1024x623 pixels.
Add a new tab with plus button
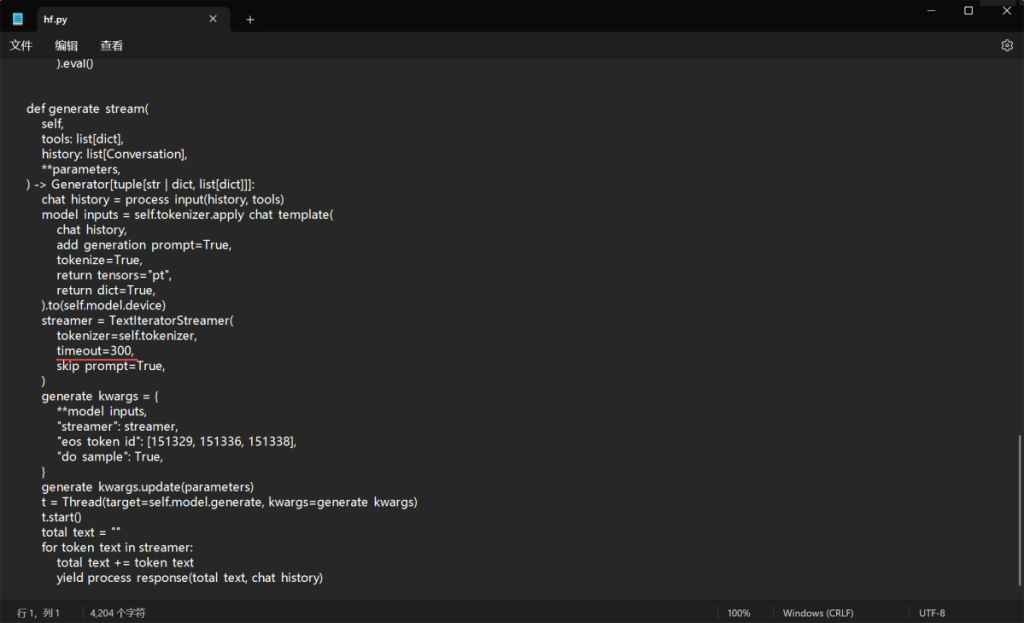[250, 19]
